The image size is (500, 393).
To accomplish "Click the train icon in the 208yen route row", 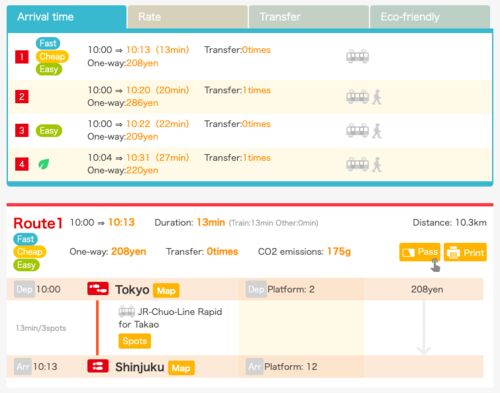I will coord(357,56).
